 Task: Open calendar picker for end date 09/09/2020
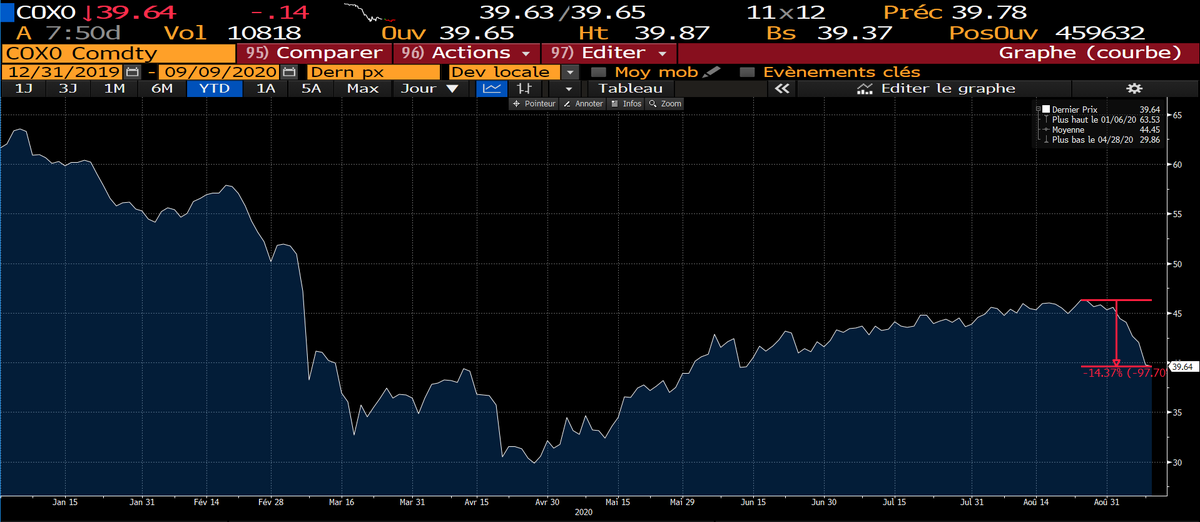pos(289,72)
